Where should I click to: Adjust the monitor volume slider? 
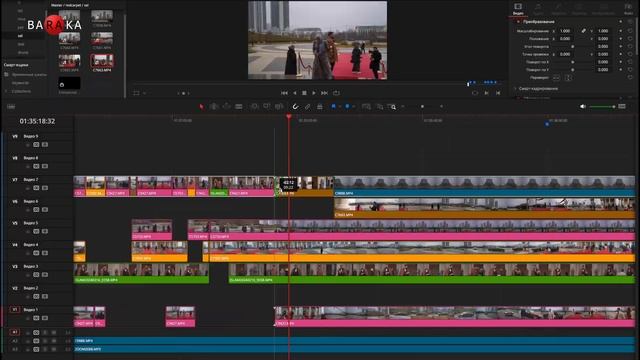602,107
